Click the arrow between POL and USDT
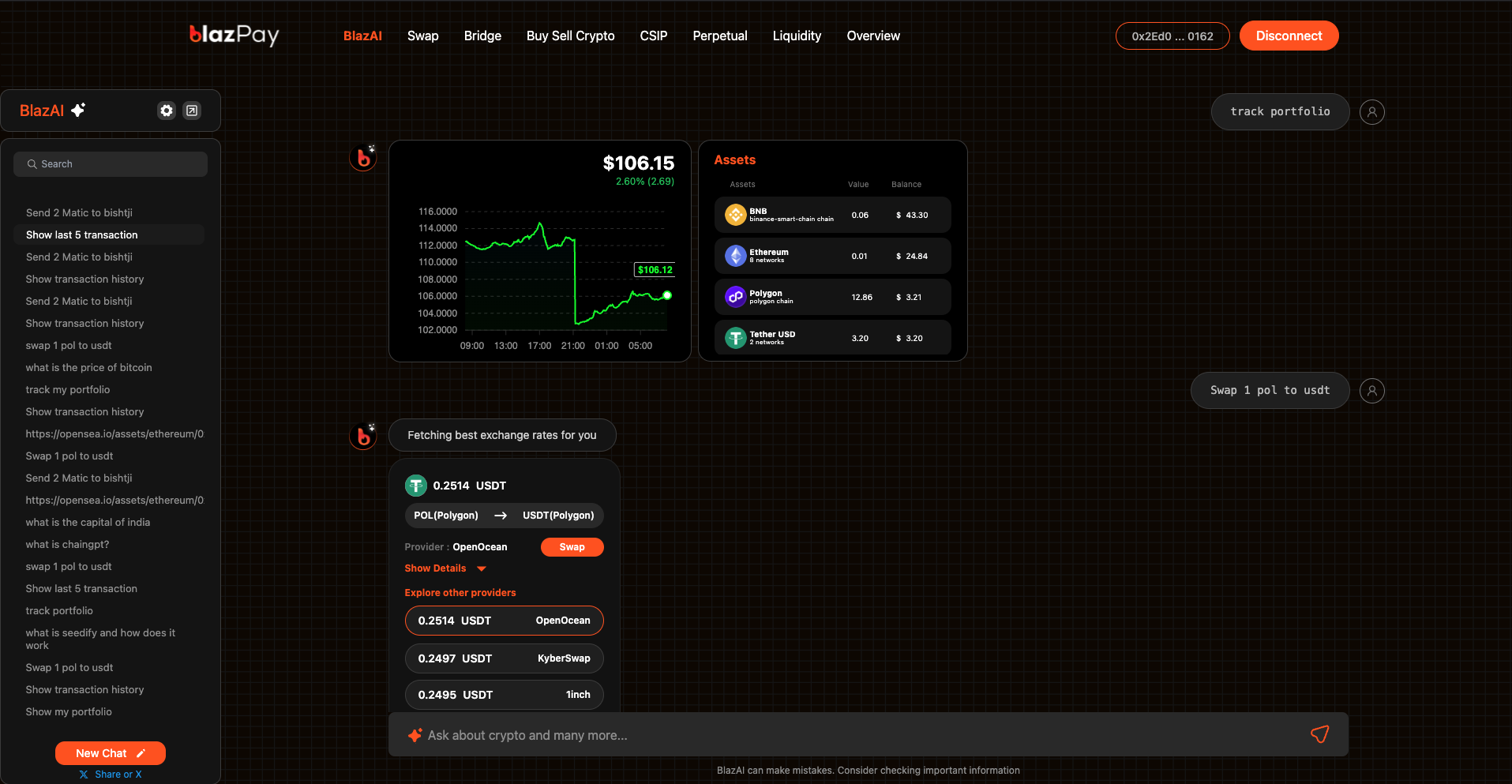1512x784 pixels. point(501,516)
